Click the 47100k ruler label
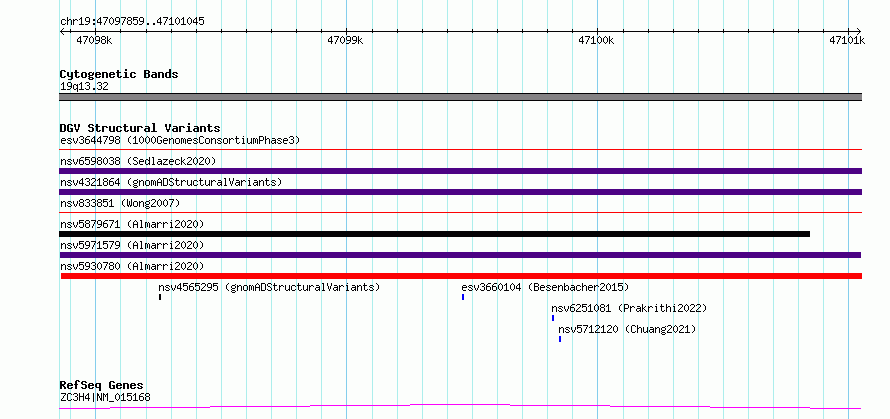This screenshot has height=419, width=890. coord(596,40)
